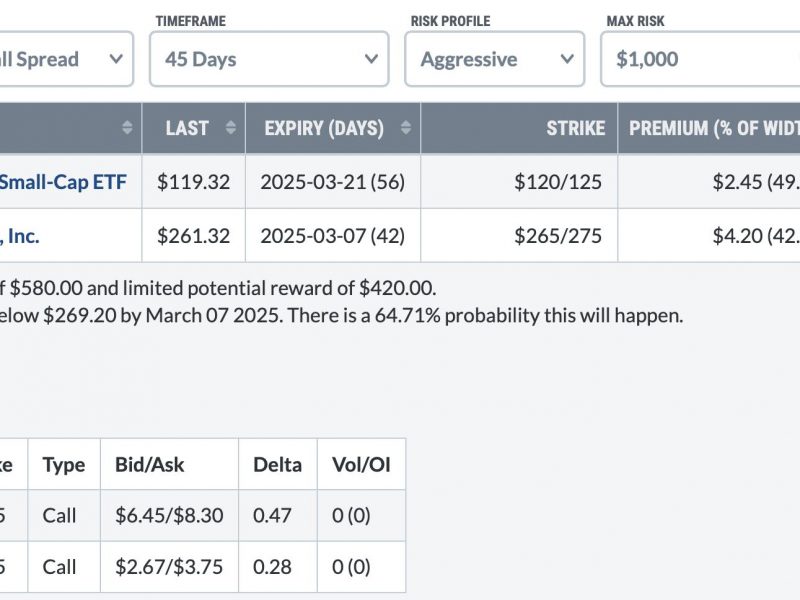Viewport: 800px width, 600px height.
Task: Open the Inc. company link
Action: tap(19, 236)
